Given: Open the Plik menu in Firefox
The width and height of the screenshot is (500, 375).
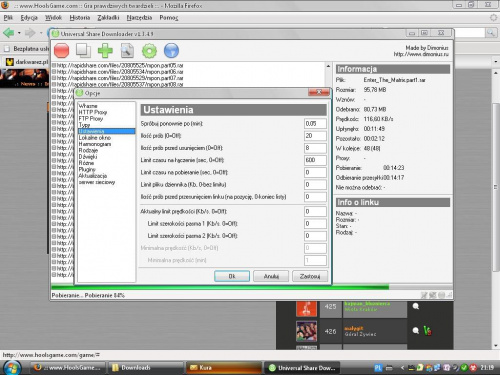Looking at the screenshot, I should coord(8,18).
